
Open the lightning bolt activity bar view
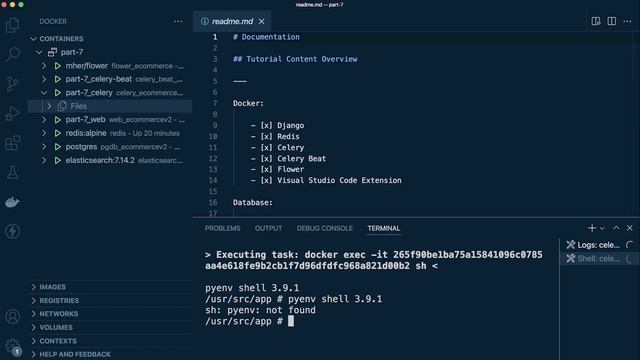point(13,231)
